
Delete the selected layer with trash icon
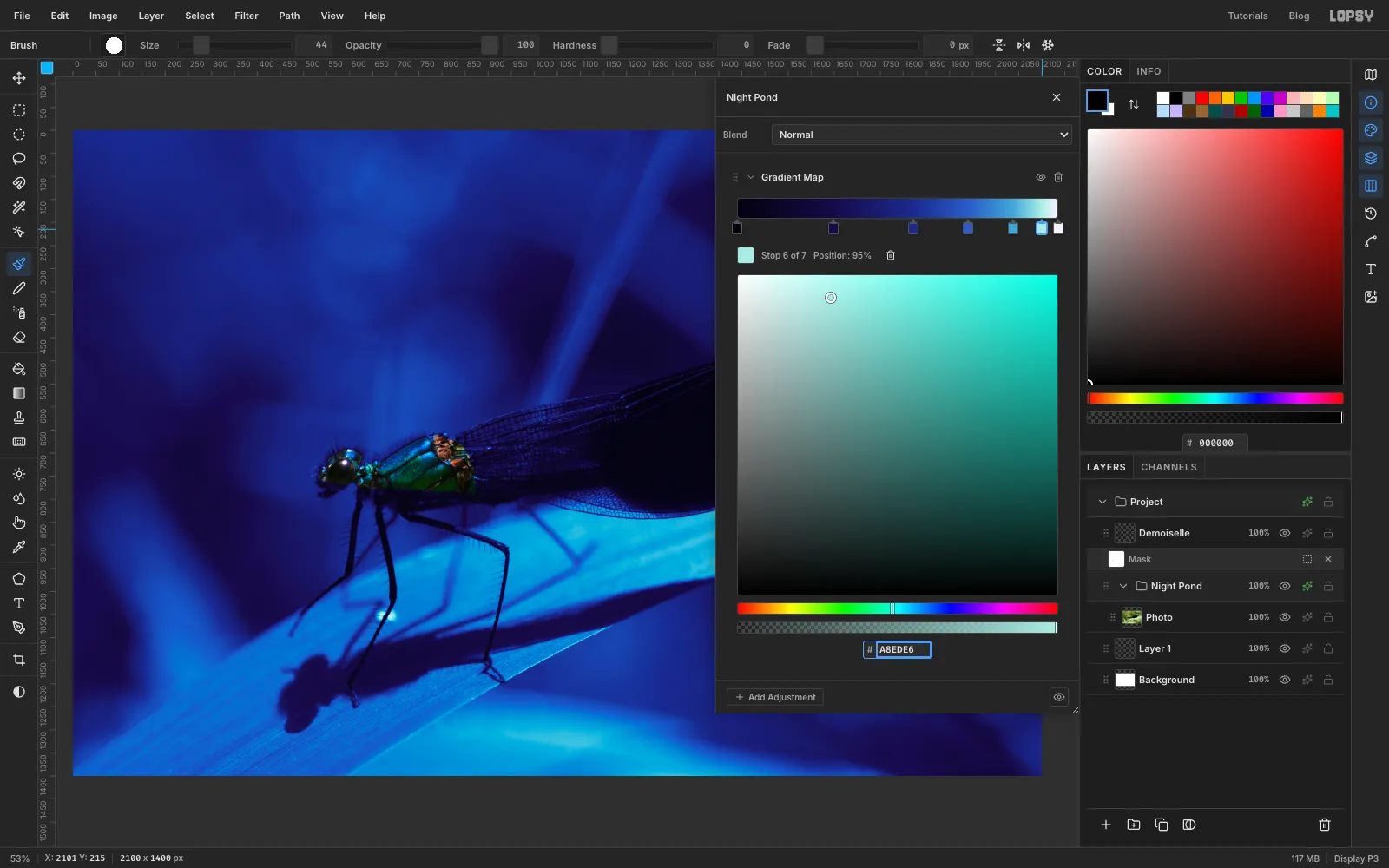(x=1325, y=825)
